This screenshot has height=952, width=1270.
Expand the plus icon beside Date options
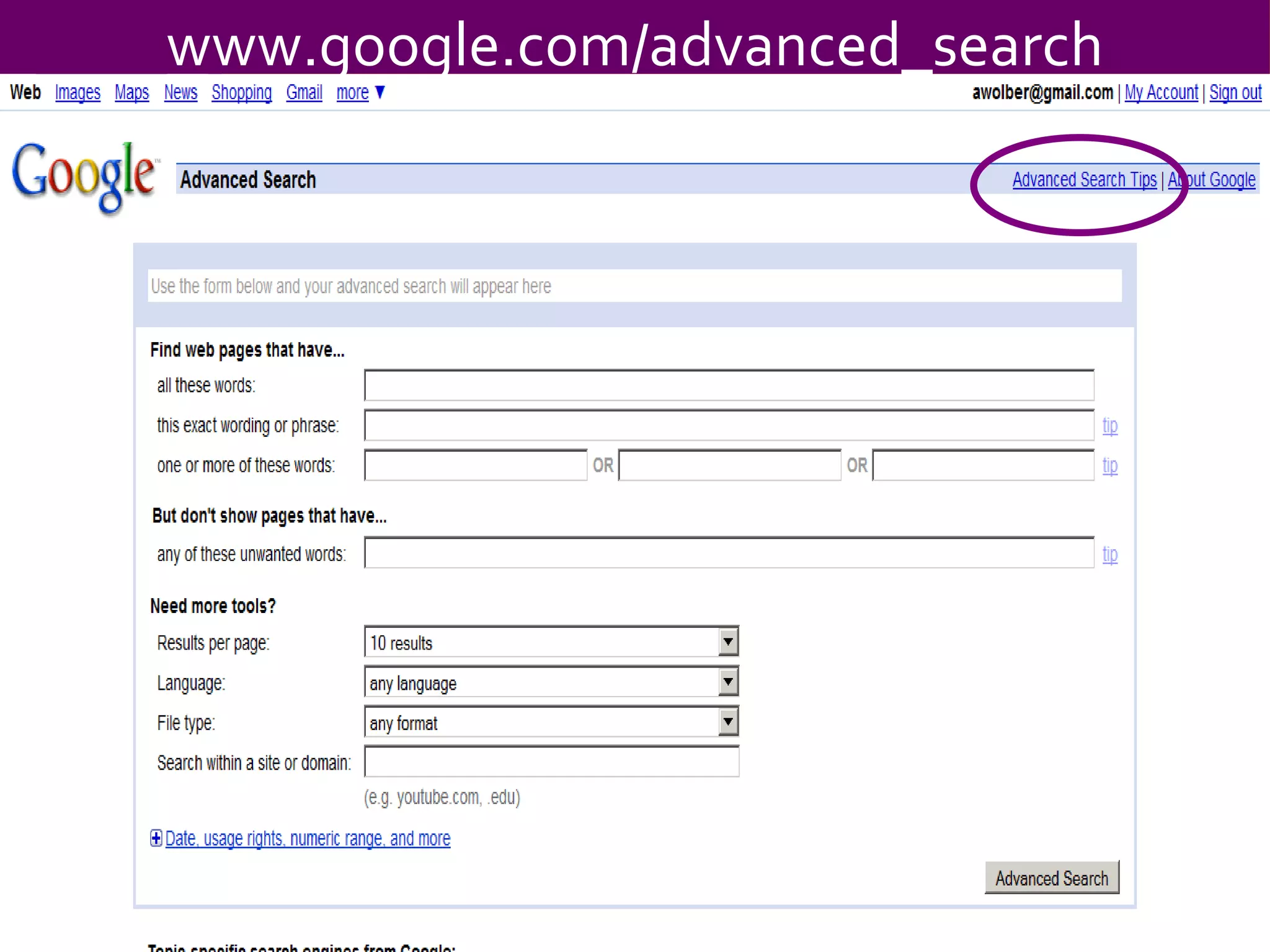coord(156,838)
